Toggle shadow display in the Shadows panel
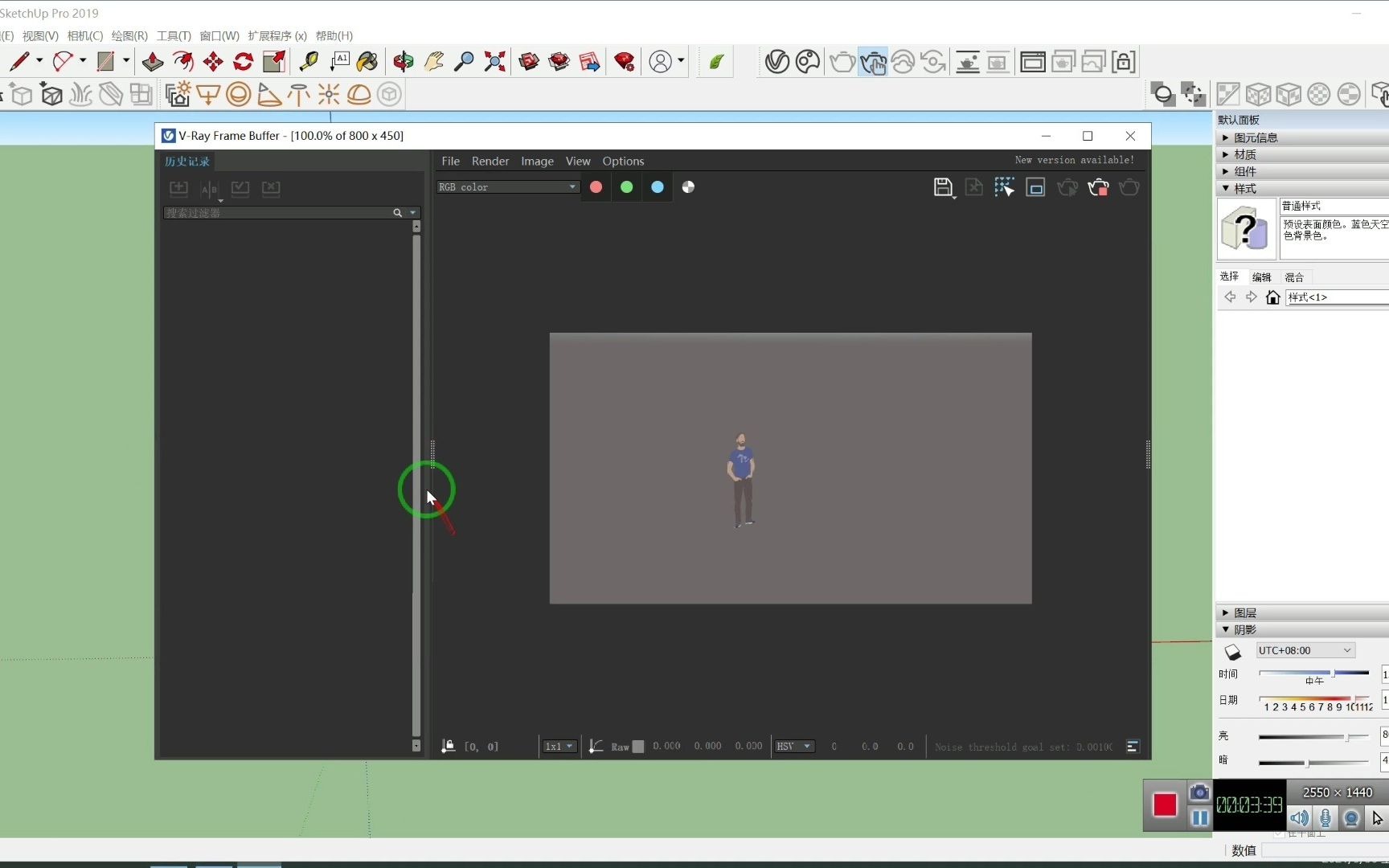Screen dimensions: 1389x868 pos(1232,652)
